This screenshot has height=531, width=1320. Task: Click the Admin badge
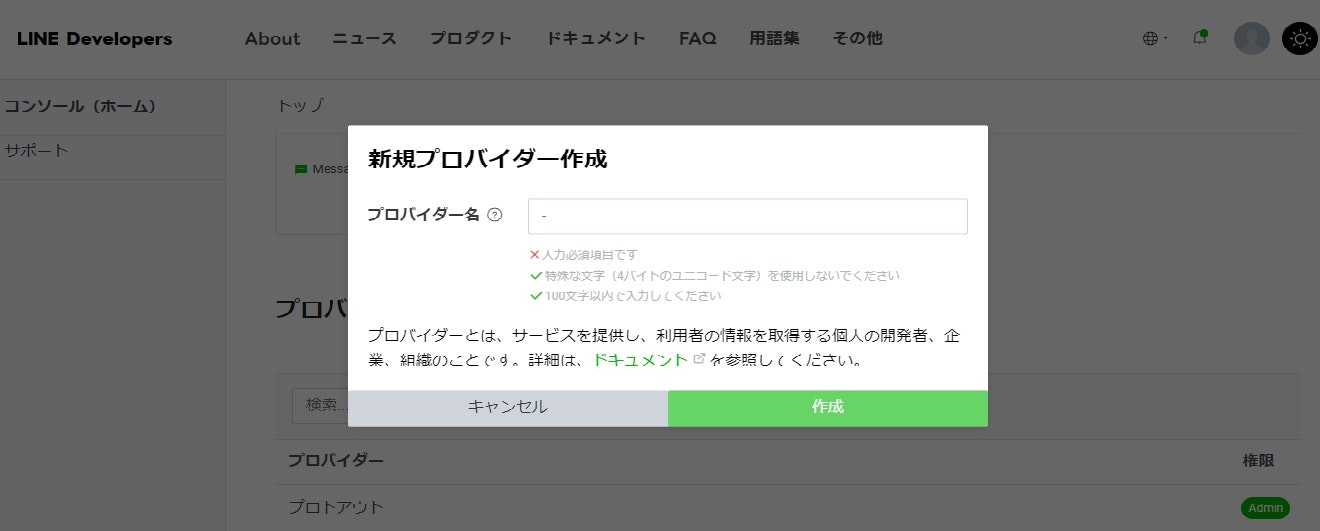click(1265, 508)
